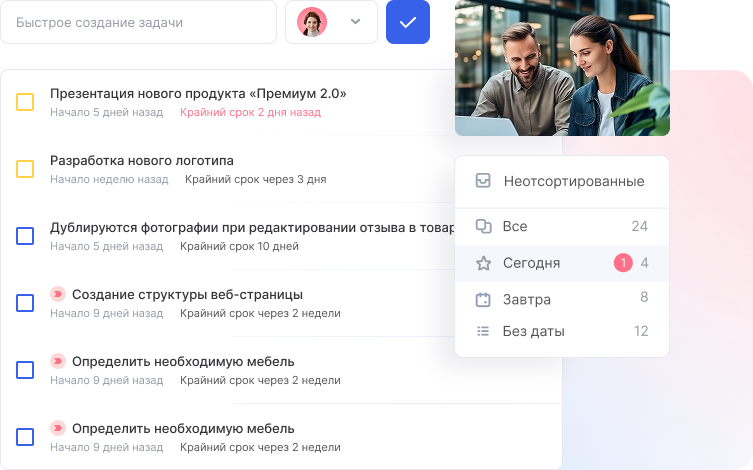
Task: Select the Завтра filter
Action: [562, 300]
